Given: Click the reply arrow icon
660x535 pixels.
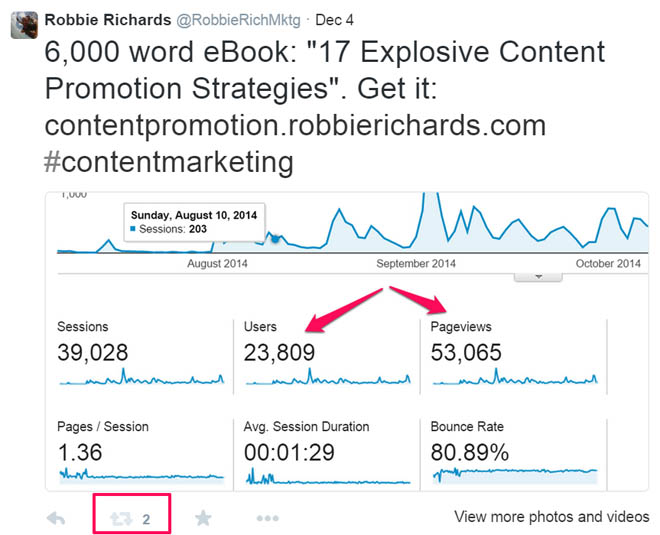Looking at the screenshot, I should pyautogui.click(x=57, y=518).
